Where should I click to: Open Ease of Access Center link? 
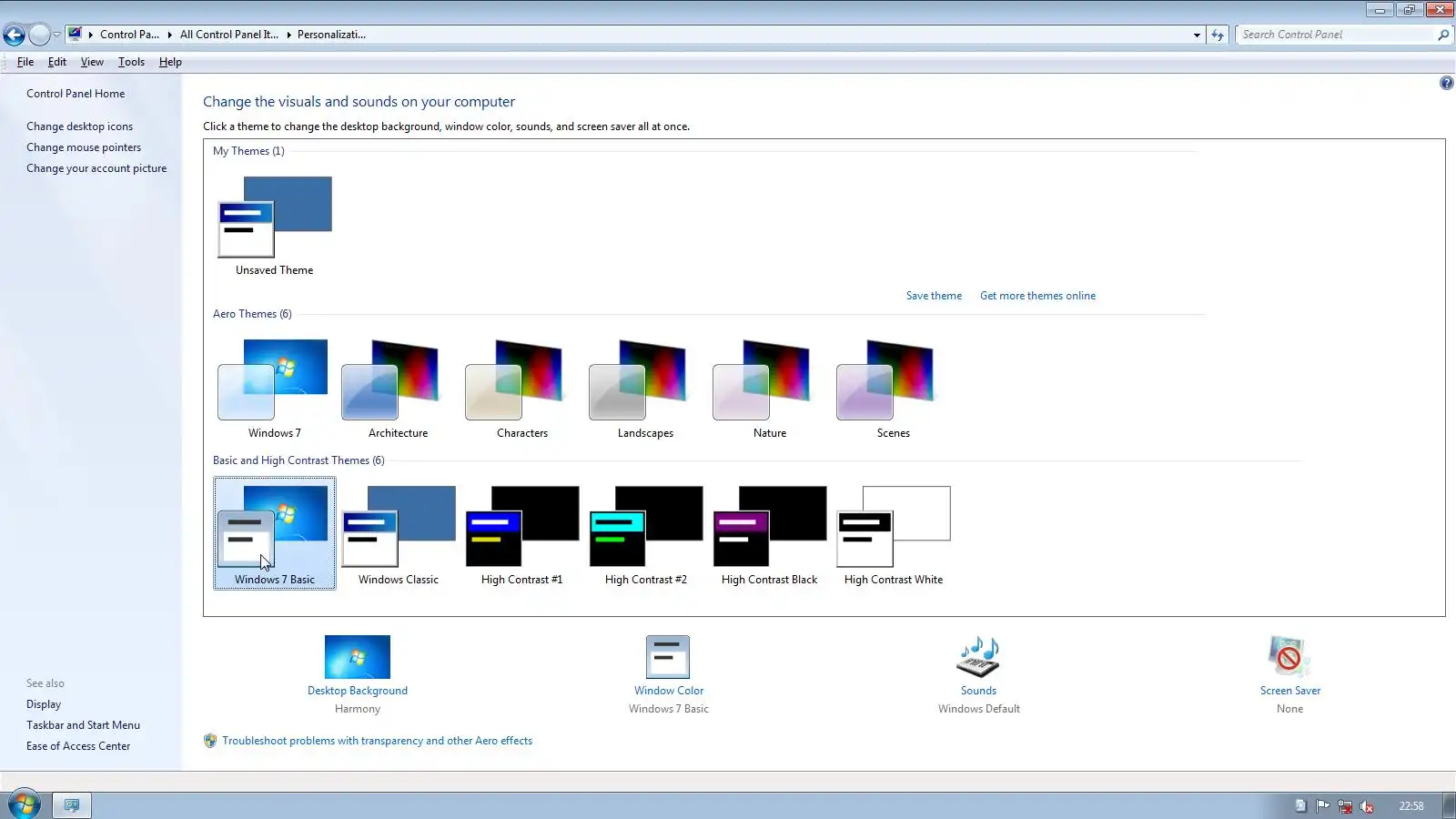click(78, 746)
